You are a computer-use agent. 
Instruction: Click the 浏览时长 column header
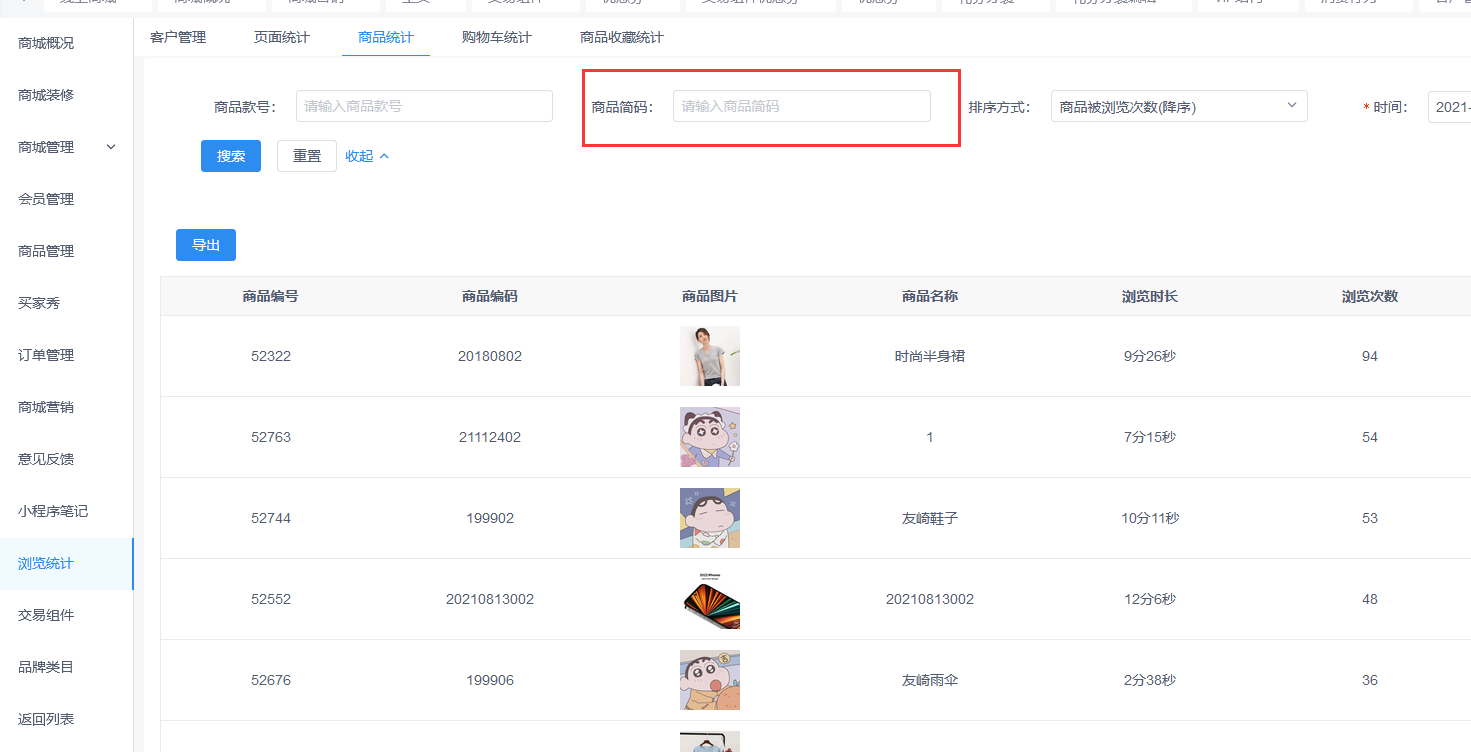coord(1150,296)
